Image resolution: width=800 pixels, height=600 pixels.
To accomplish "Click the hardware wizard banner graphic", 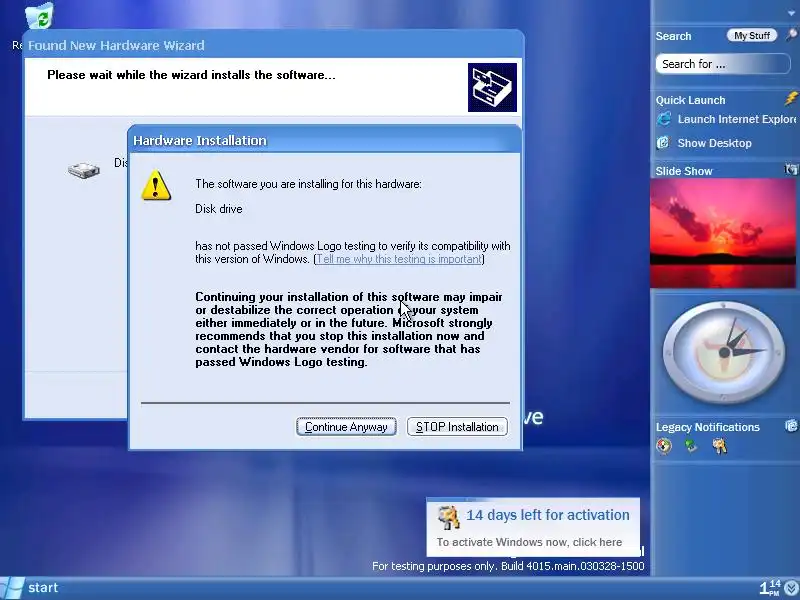I will click(492, 87).
